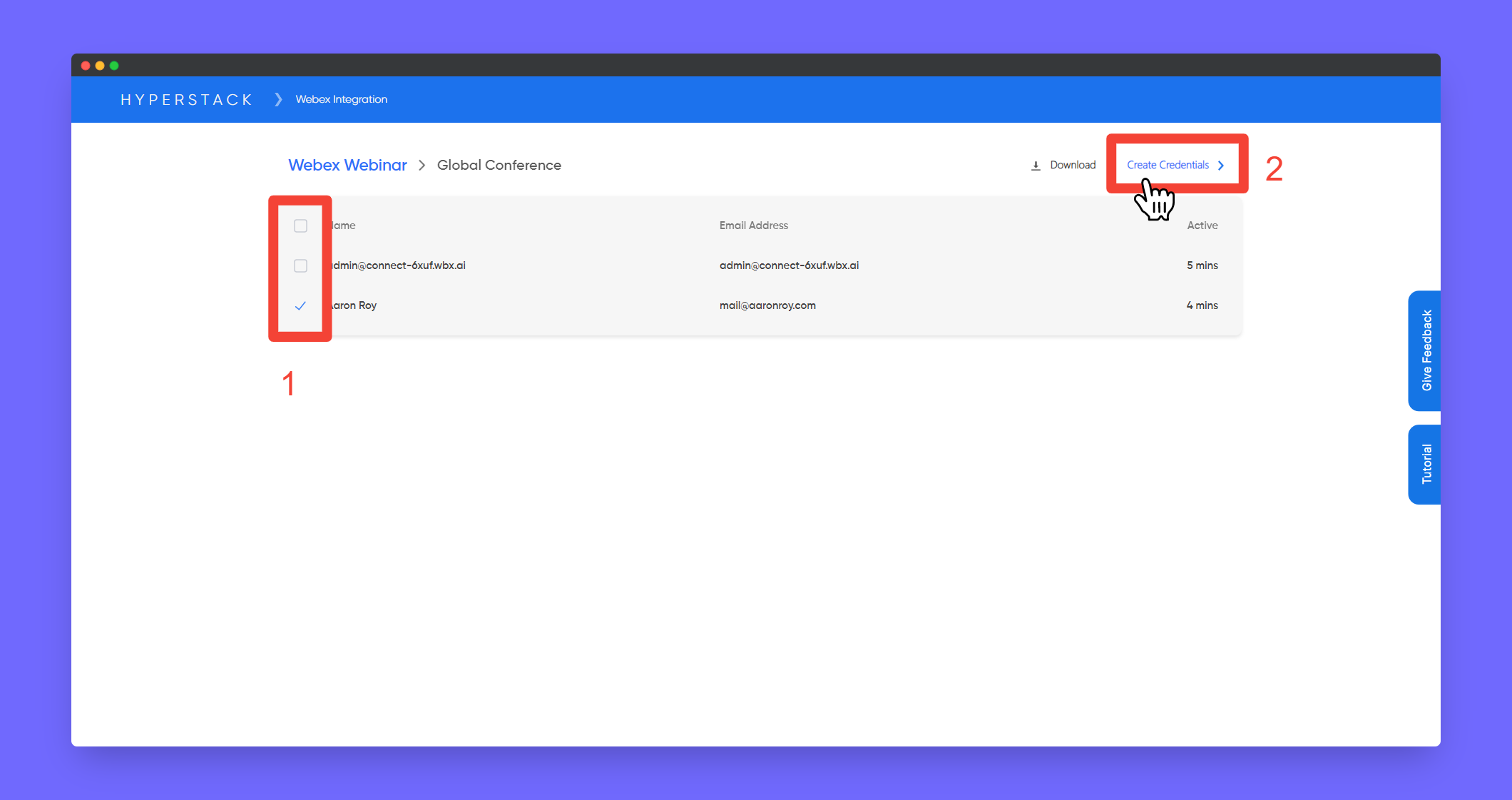Uncheck the Aaron Roy row checkmark
1512x800 pixels.
tap(300, 305)
